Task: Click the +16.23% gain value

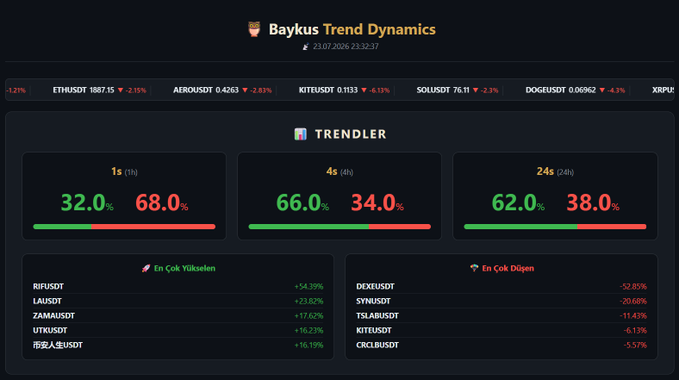Action: coord(309,331)
